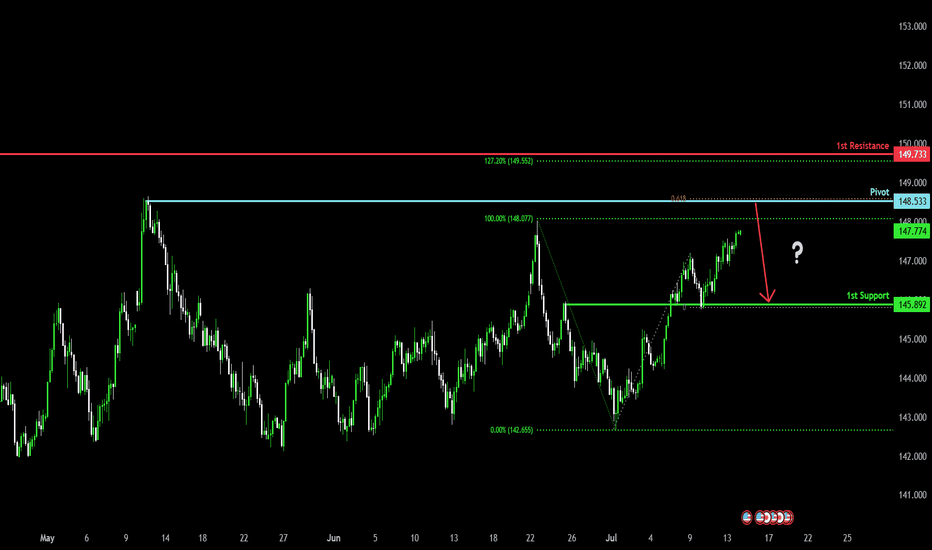
Task: Click 142.000 on the price axis
Action: (x=912, y=457)
